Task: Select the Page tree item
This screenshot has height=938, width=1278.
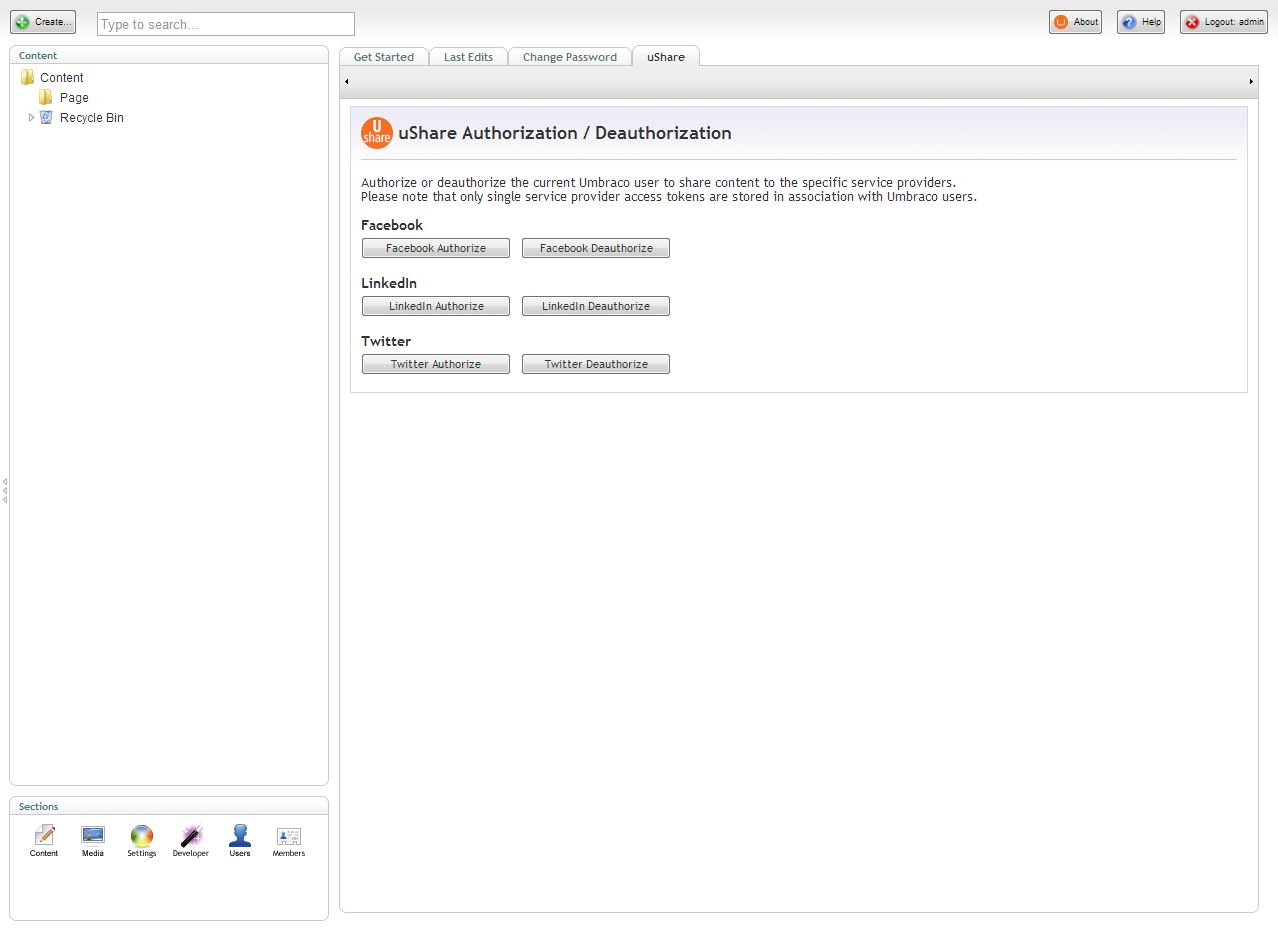Action: point(74,97)
